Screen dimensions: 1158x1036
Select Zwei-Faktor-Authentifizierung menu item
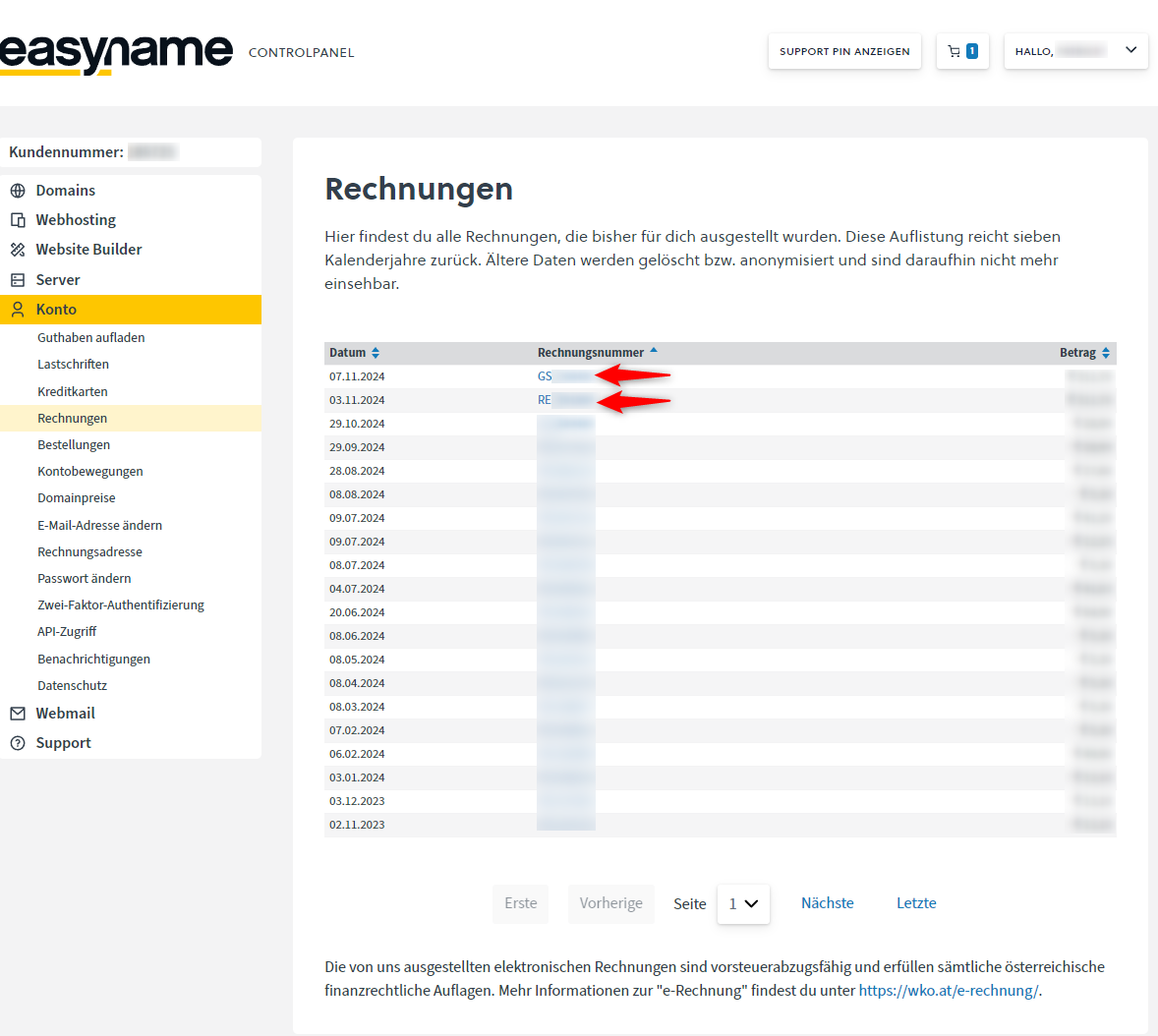pyautogui.click(x=121, y=605)
